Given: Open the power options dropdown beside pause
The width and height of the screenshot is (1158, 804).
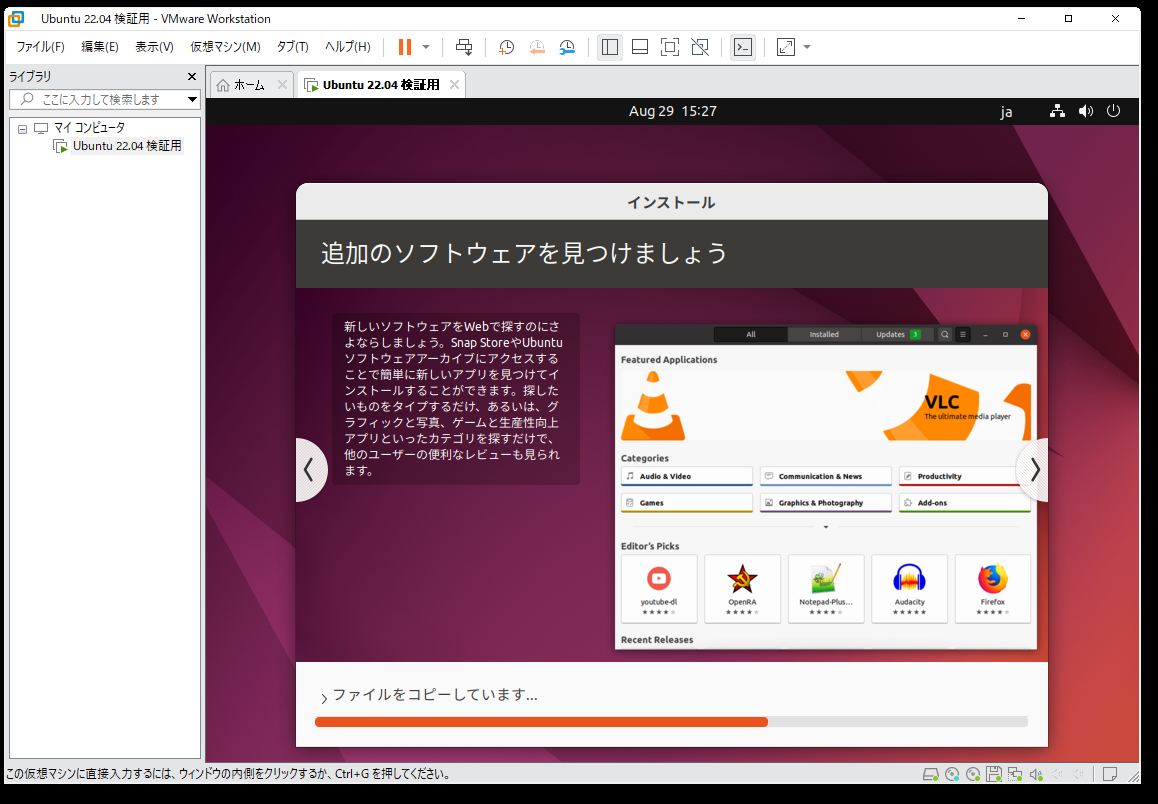Looking at the screenshot, I should 426,47.
